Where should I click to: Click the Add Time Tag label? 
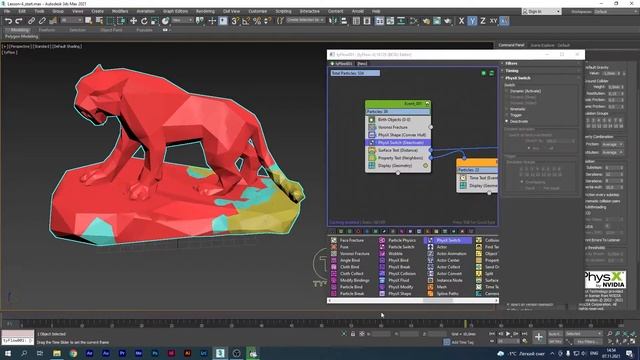pos(463,342)
